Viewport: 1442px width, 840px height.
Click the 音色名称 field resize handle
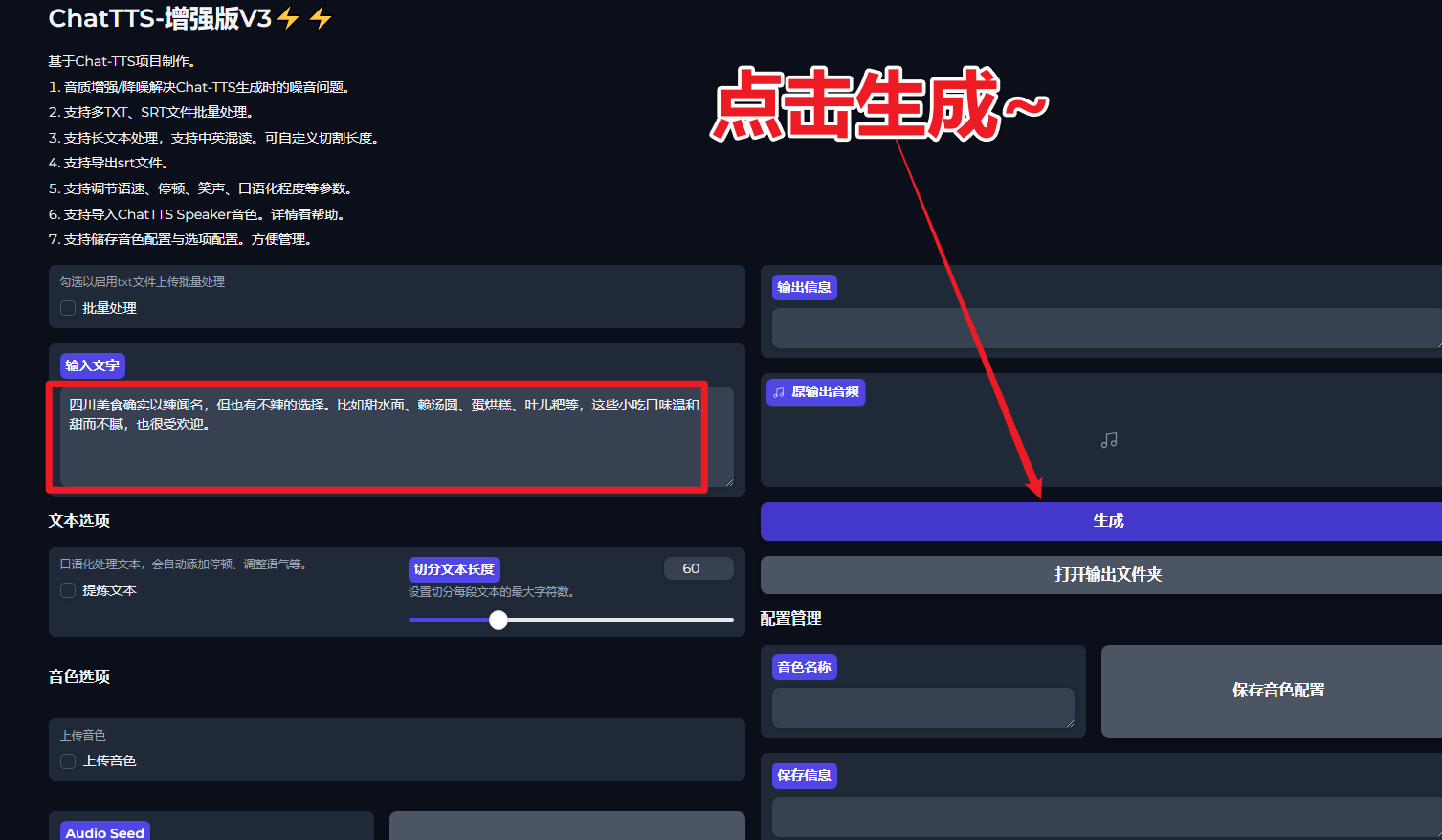1069,722
